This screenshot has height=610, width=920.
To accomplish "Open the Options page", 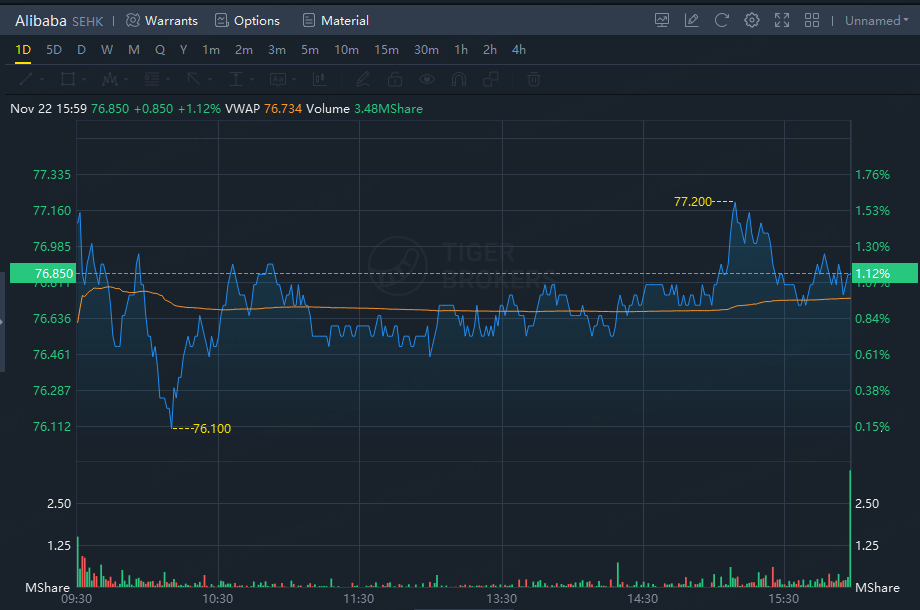I will coord(257,21).
